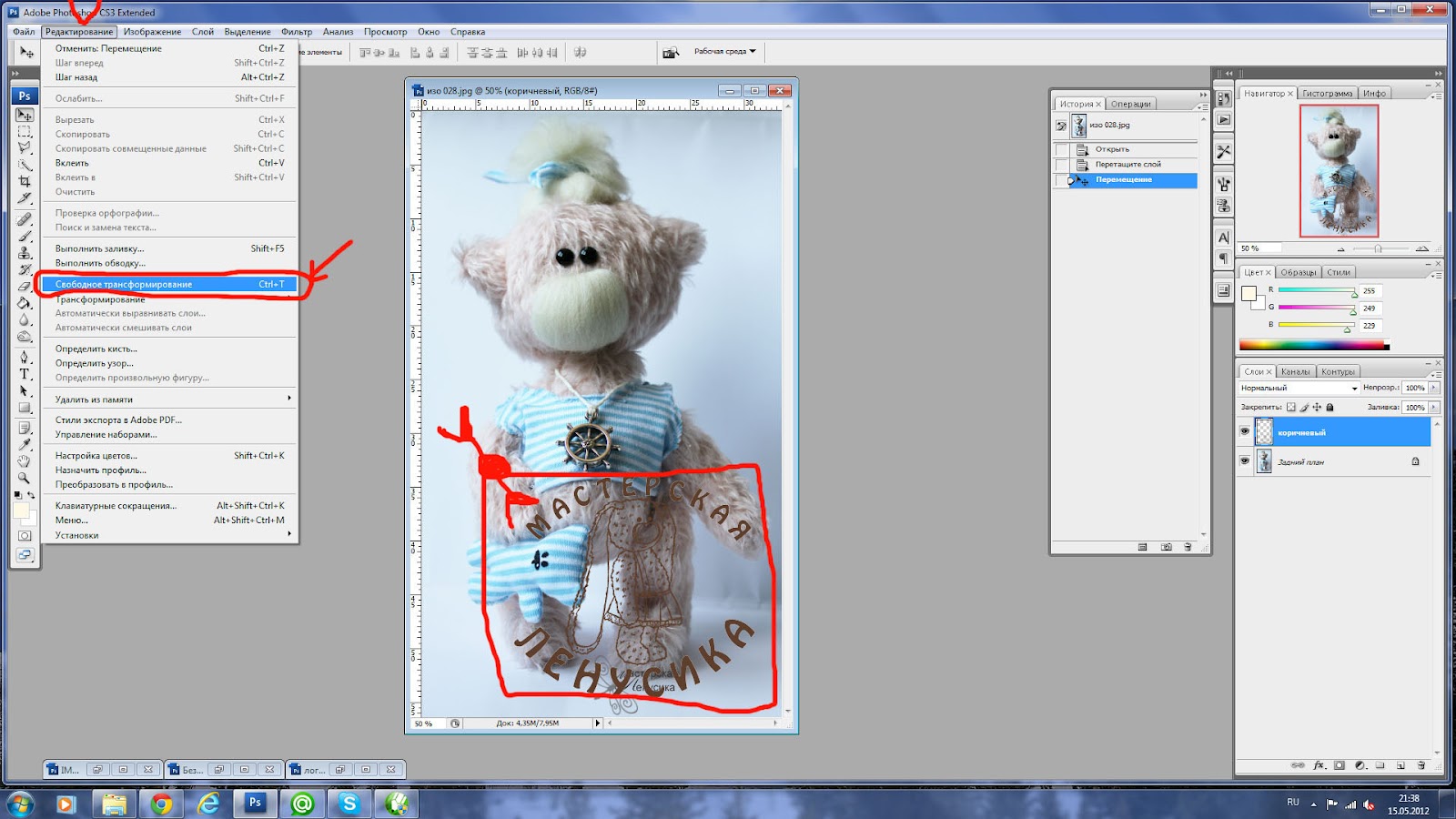Open the Character panel icon in dock
1456x819 pixels.
pos(1224,238)
